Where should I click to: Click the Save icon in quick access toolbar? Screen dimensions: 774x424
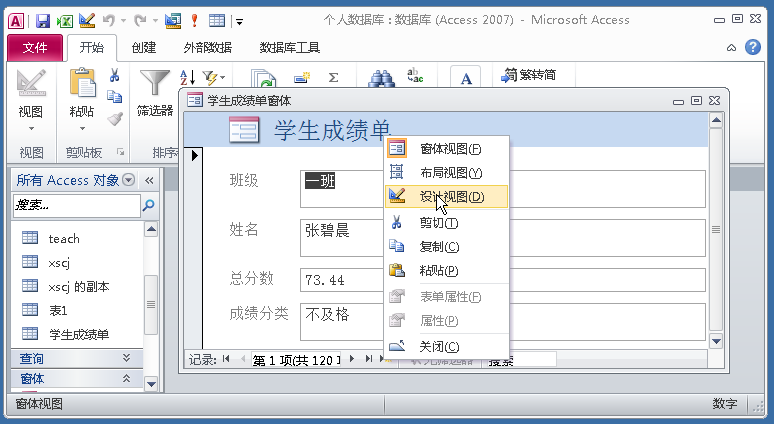43,21
